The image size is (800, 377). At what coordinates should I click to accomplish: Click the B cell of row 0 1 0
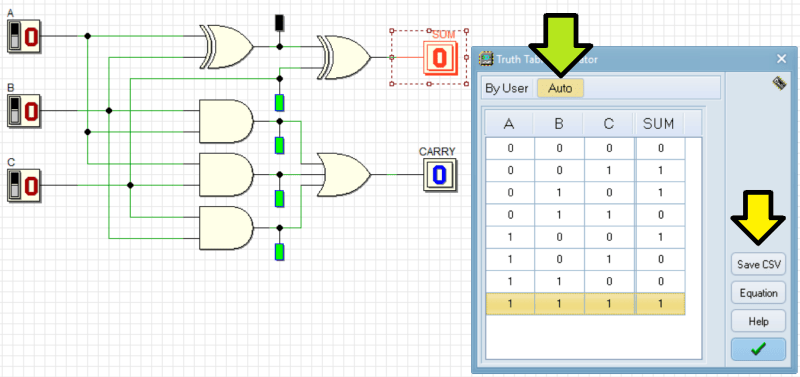pyautogui.click(x=560, y=193)
